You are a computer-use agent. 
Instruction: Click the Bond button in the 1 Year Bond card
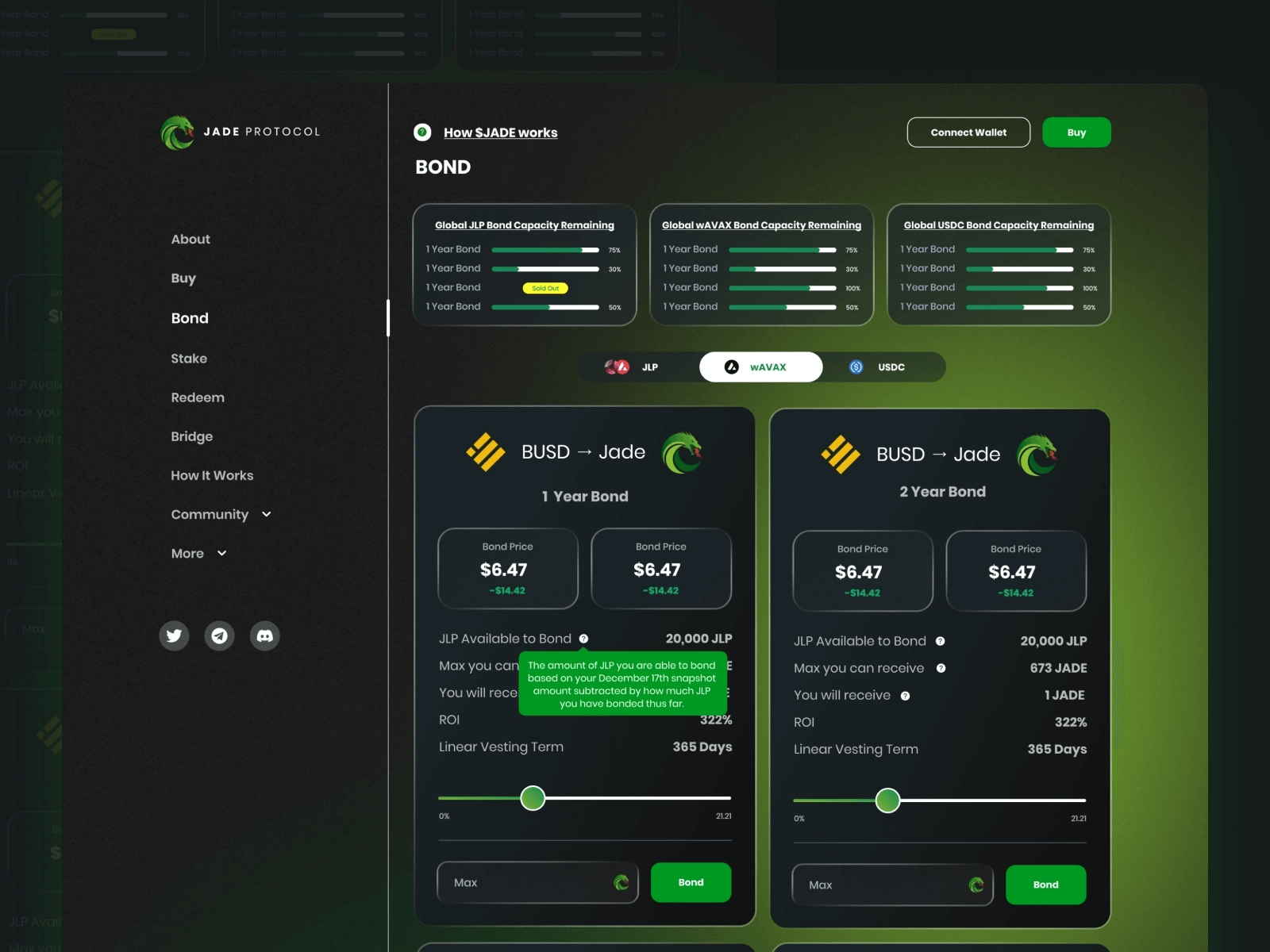691,882
